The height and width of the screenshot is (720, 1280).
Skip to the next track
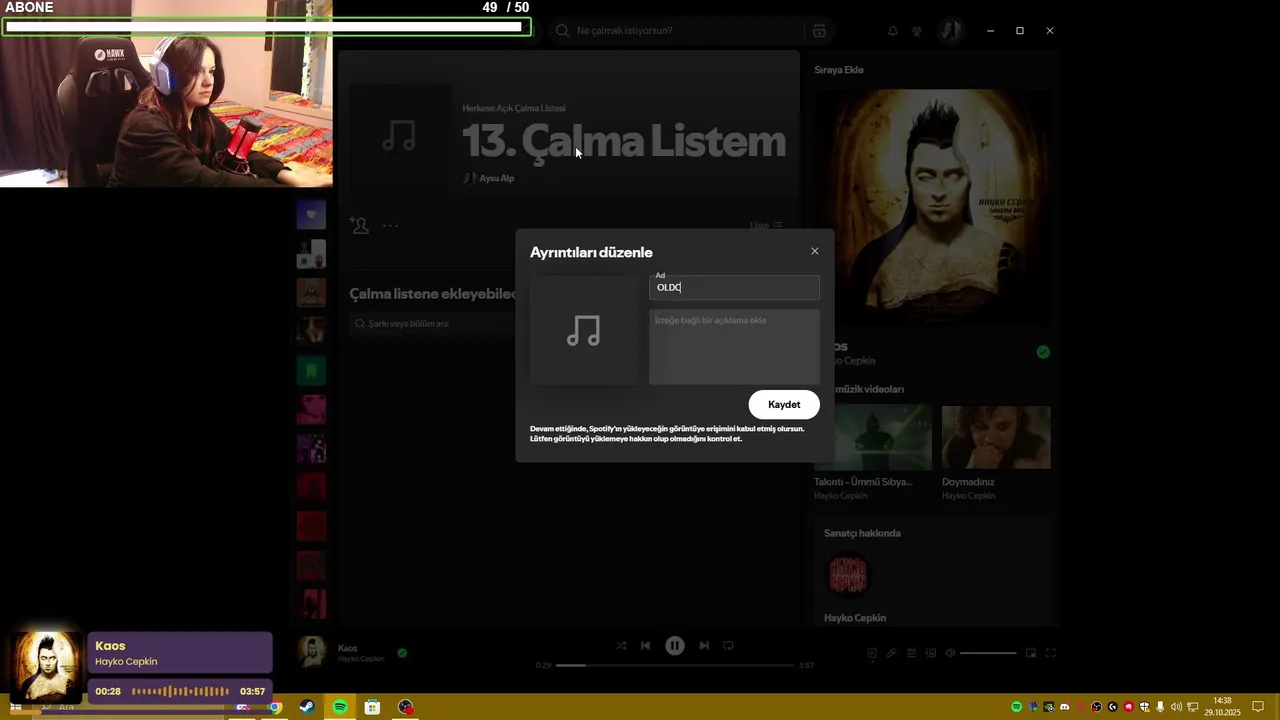[704, 646]
